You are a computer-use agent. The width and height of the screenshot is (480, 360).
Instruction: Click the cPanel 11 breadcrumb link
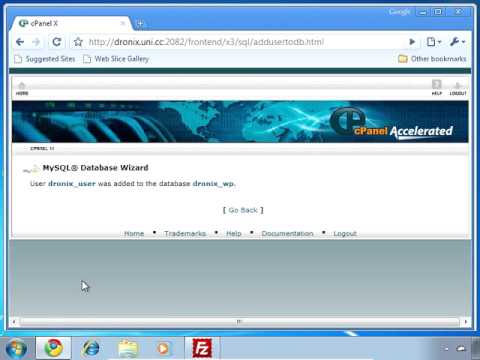pyautogui.click(x=42, y=148)
